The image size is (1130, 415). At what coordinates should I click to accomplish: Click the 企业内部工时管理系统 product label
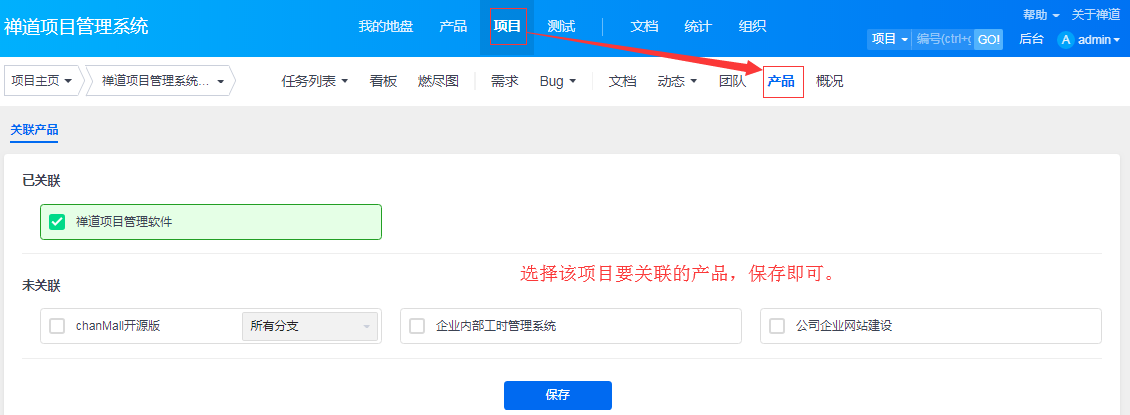(x=496, y=326)
